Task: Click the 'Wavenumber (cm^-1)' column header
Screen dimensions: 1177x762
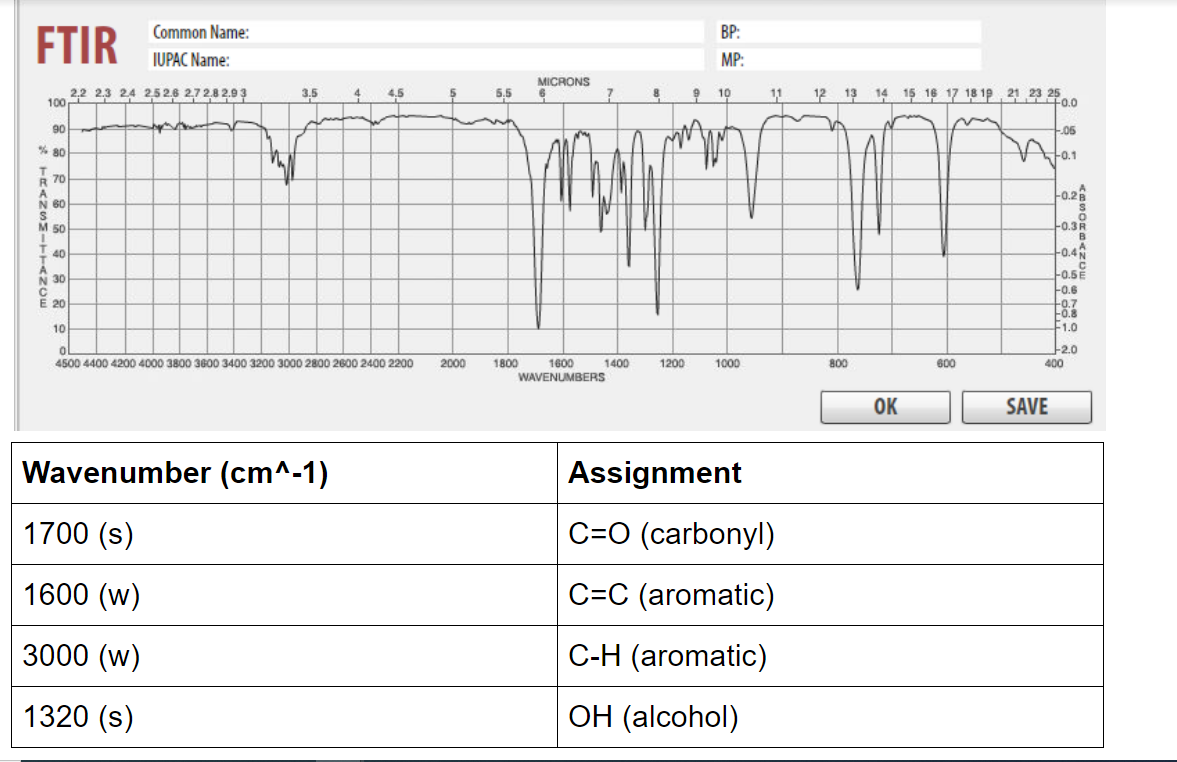Action: 284,473
